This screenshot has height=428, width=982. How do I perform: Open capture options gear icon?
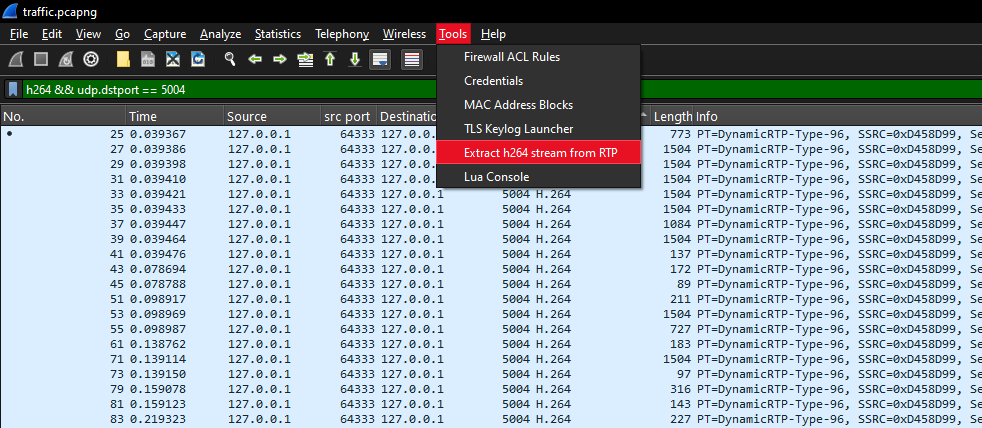click(x=91, y=60)
